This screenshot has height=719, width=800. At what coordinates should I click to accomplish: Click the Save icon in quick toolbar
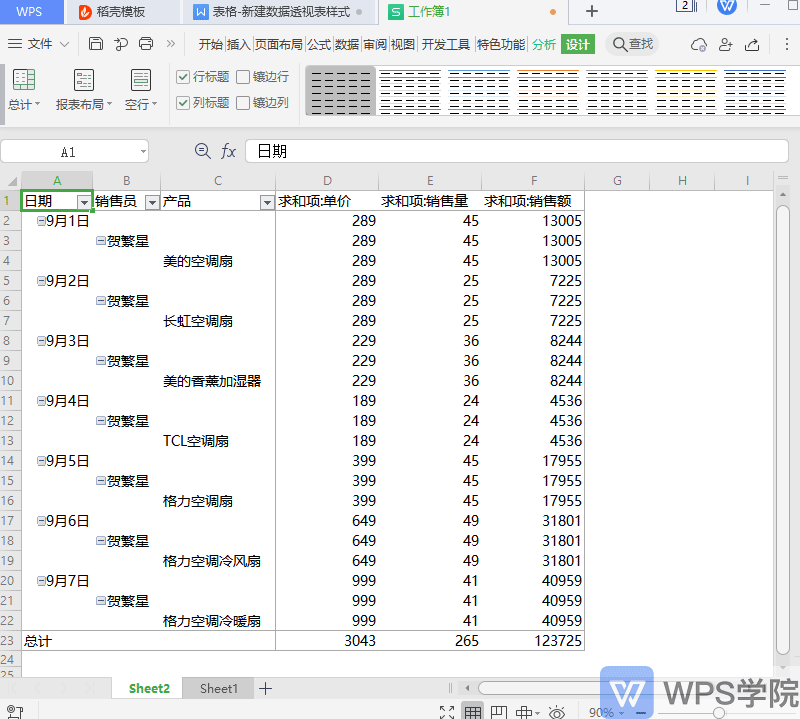(95, 44)
